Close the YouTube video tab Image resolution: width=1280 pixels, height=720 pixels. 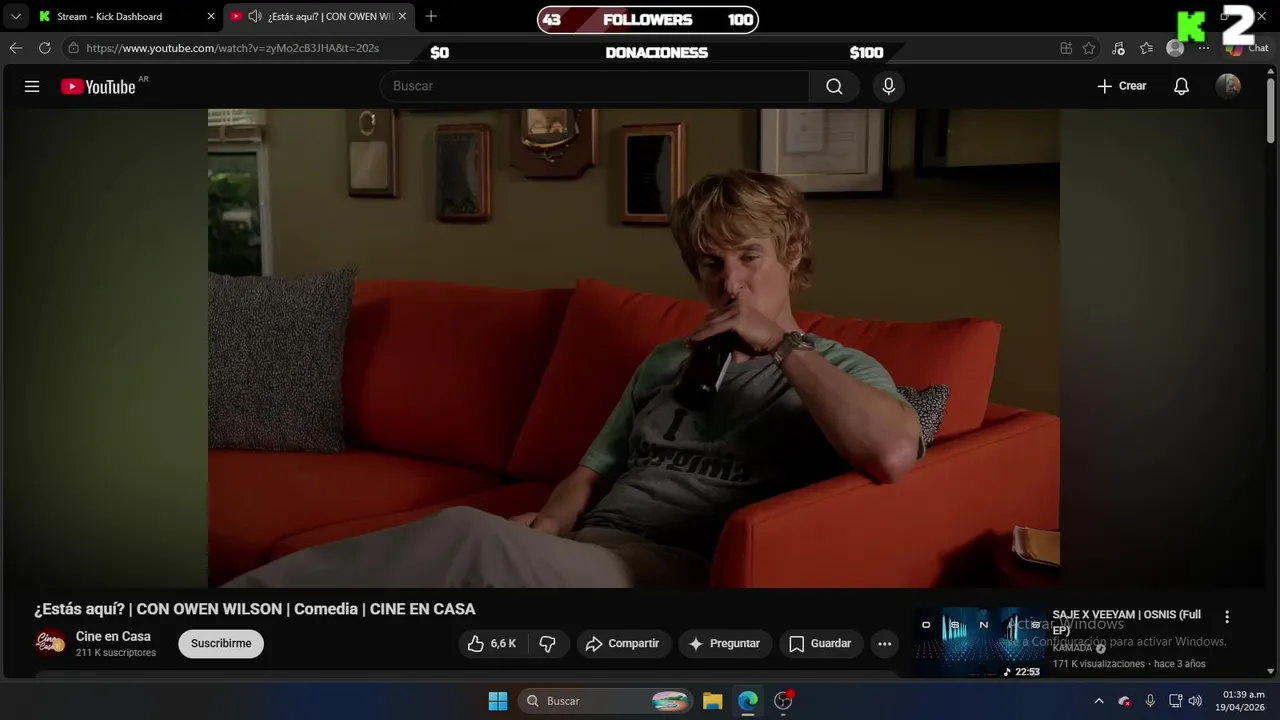(x=402, y=16)
